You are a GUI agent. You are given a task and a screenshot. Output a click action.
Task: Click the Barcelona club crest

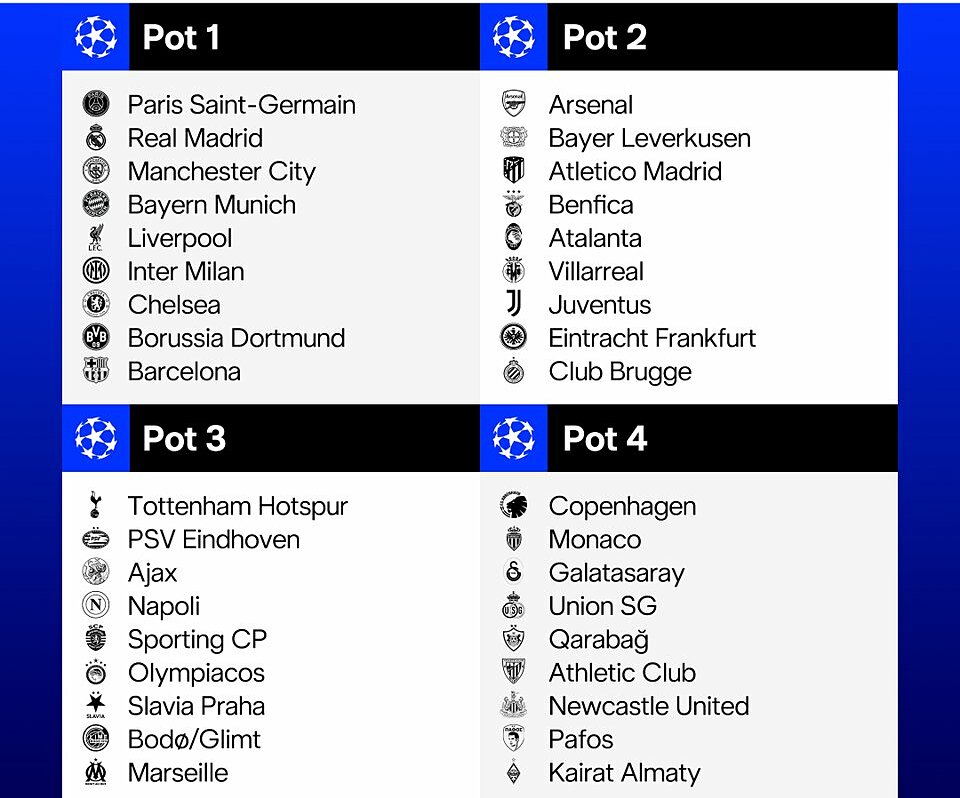pos(96,371)
